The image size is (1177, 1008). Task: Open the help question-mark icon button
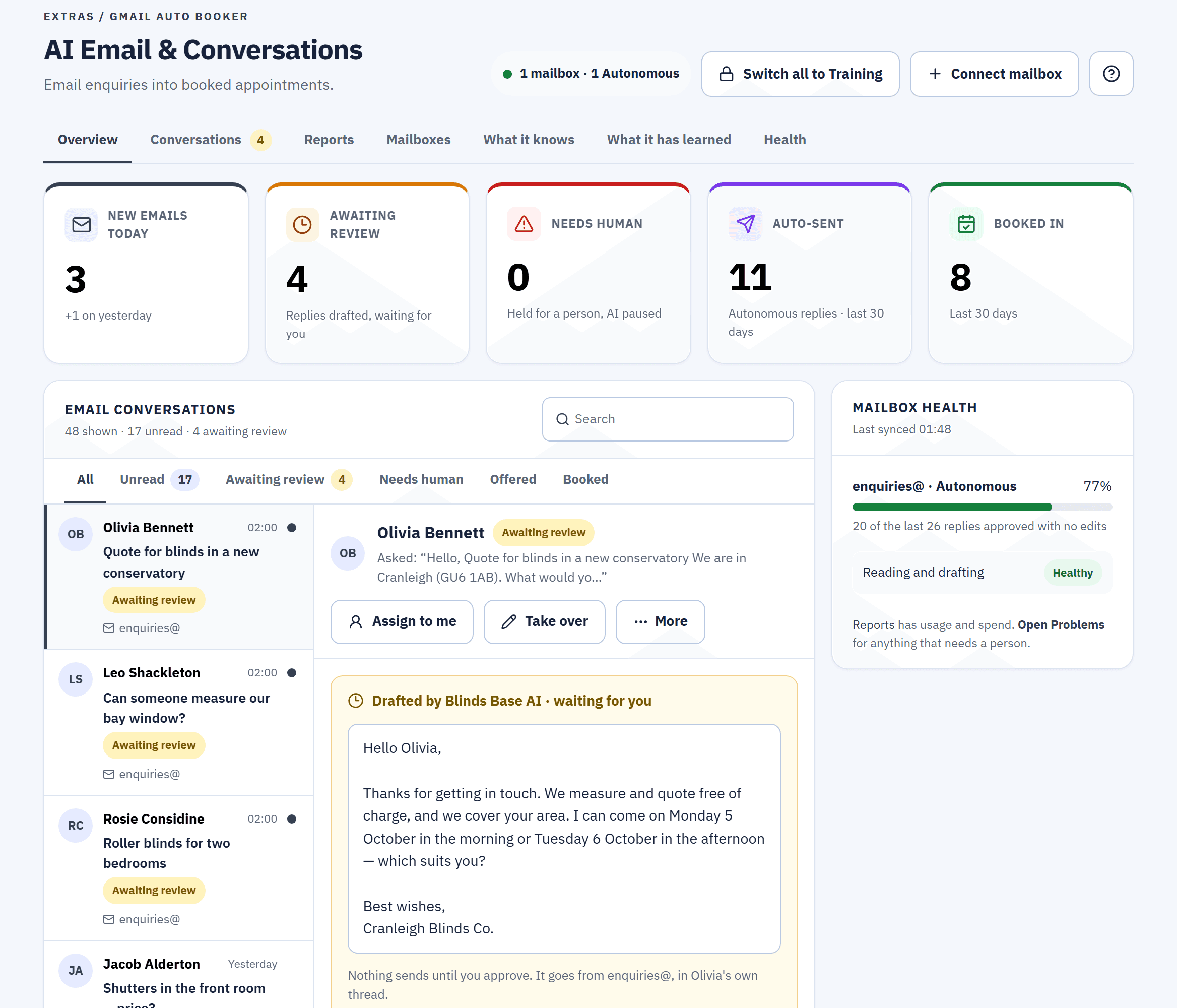tap(1110, 74)
